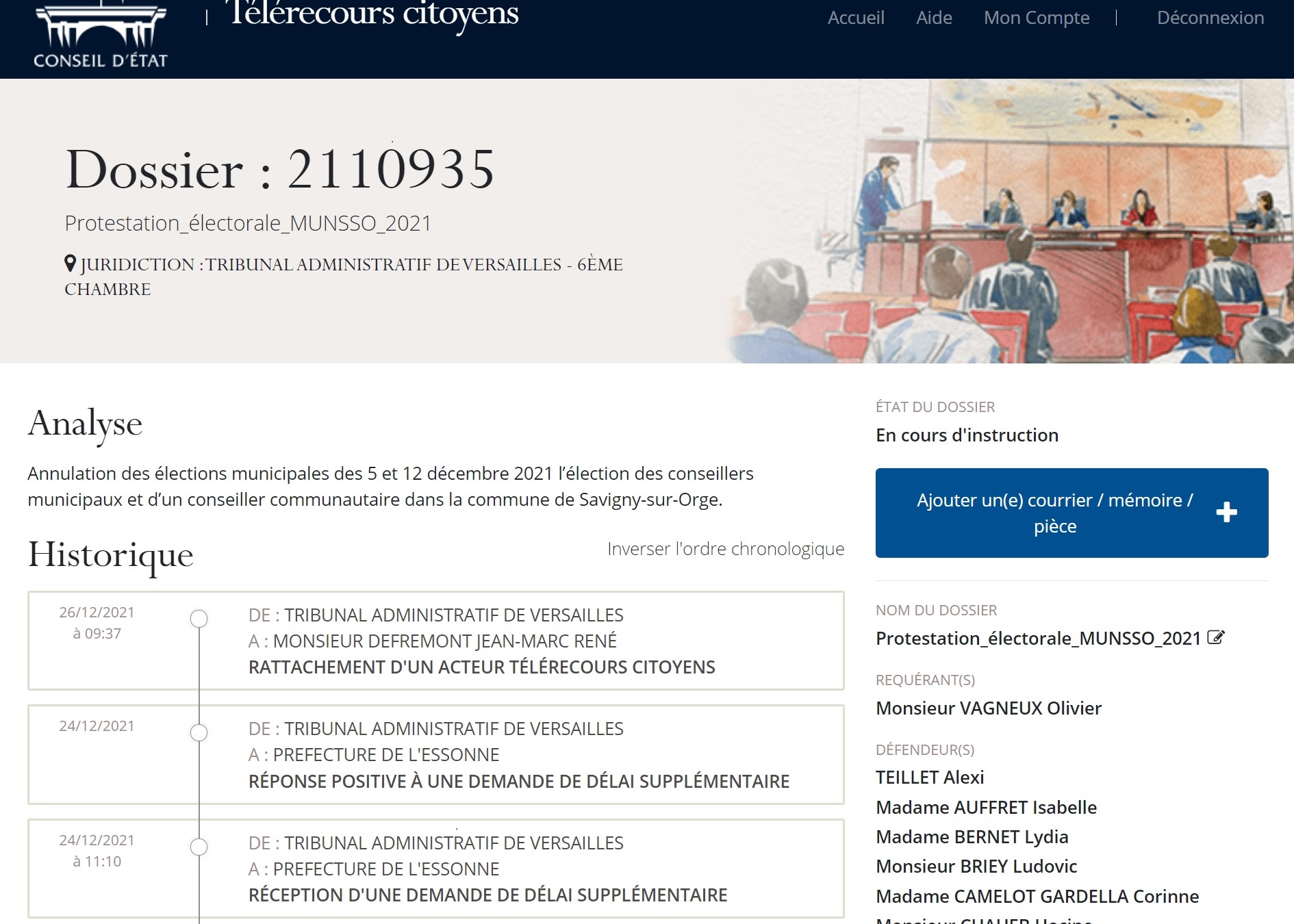Click the Télérecours citoyens site title
The height and width of the screenshot is (924, 1294).
(374, 15)
